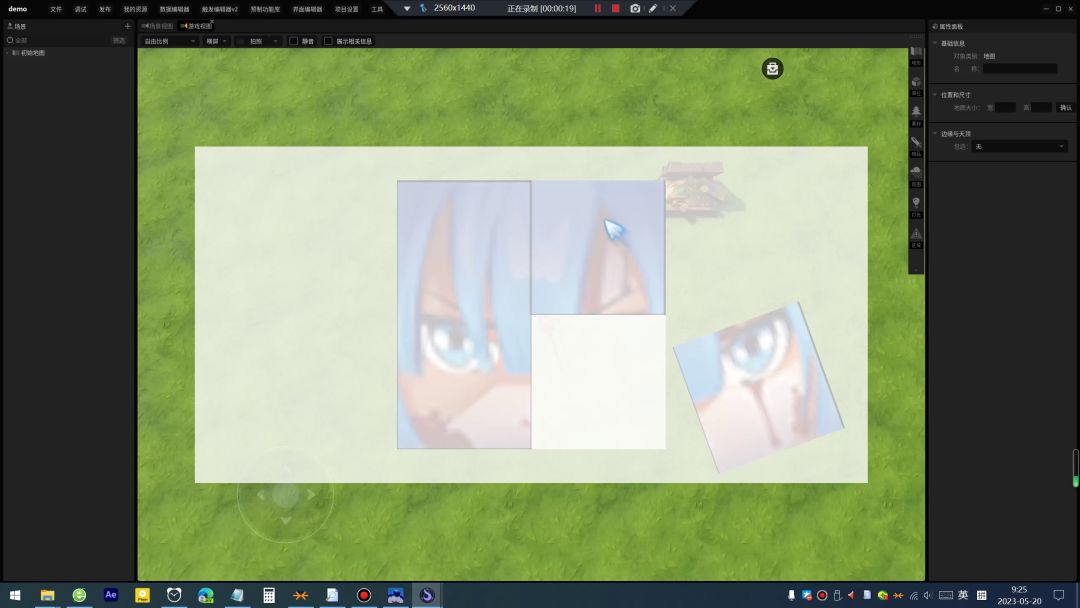
Task: Collapse the 基础信息 section
Action: coord(935,43)
